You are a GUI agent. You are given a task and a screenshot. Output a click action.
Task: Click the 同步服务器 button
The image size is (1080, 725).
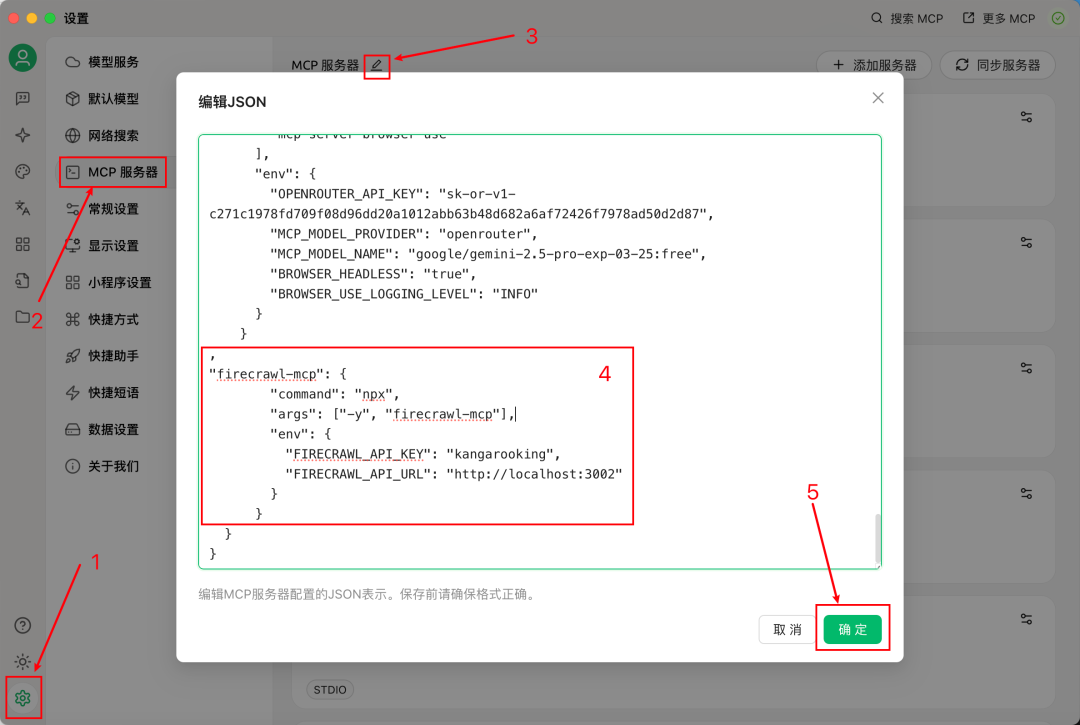(x=997, y=65)
